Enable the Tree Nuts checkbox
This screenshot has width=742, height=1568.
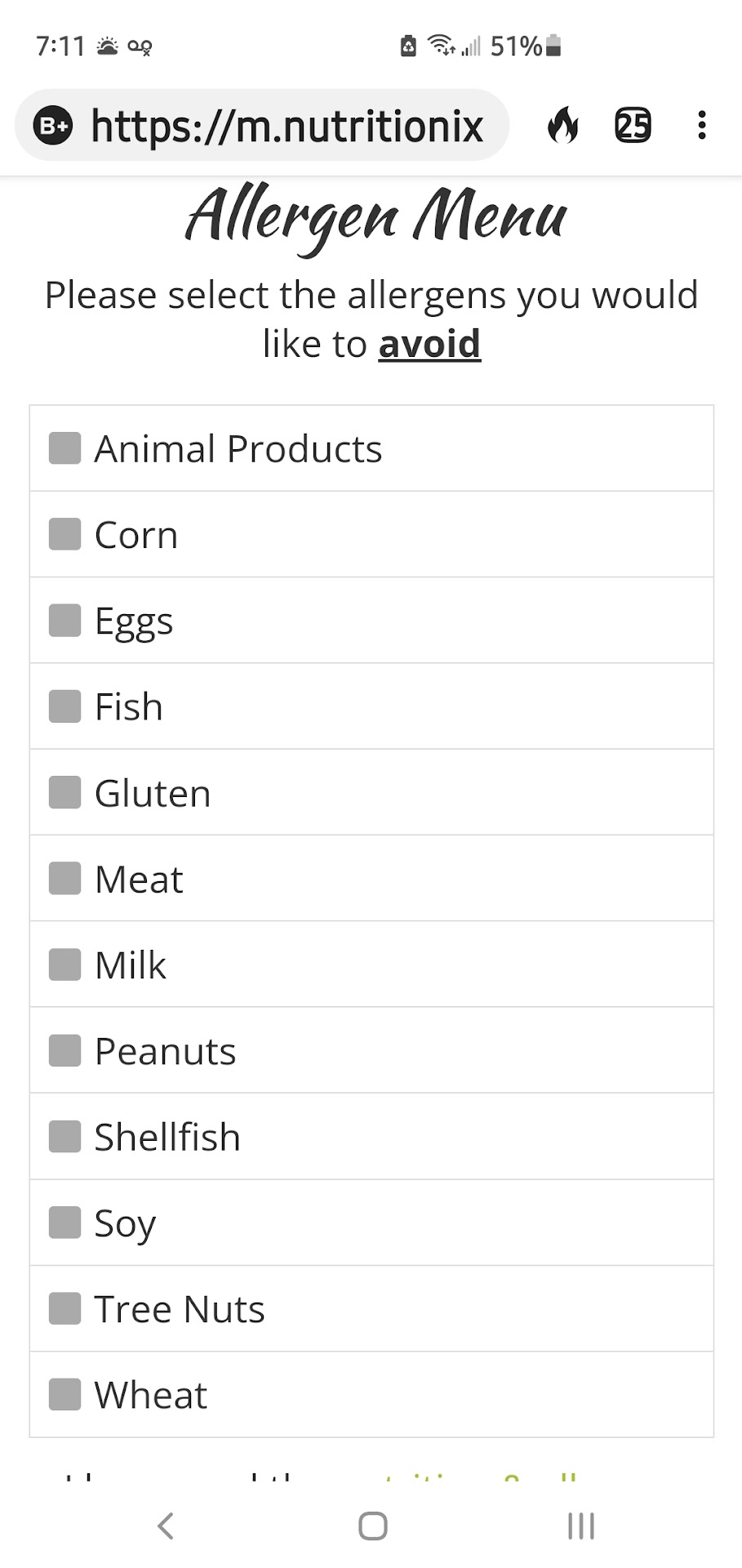(x=65, y=1308)
